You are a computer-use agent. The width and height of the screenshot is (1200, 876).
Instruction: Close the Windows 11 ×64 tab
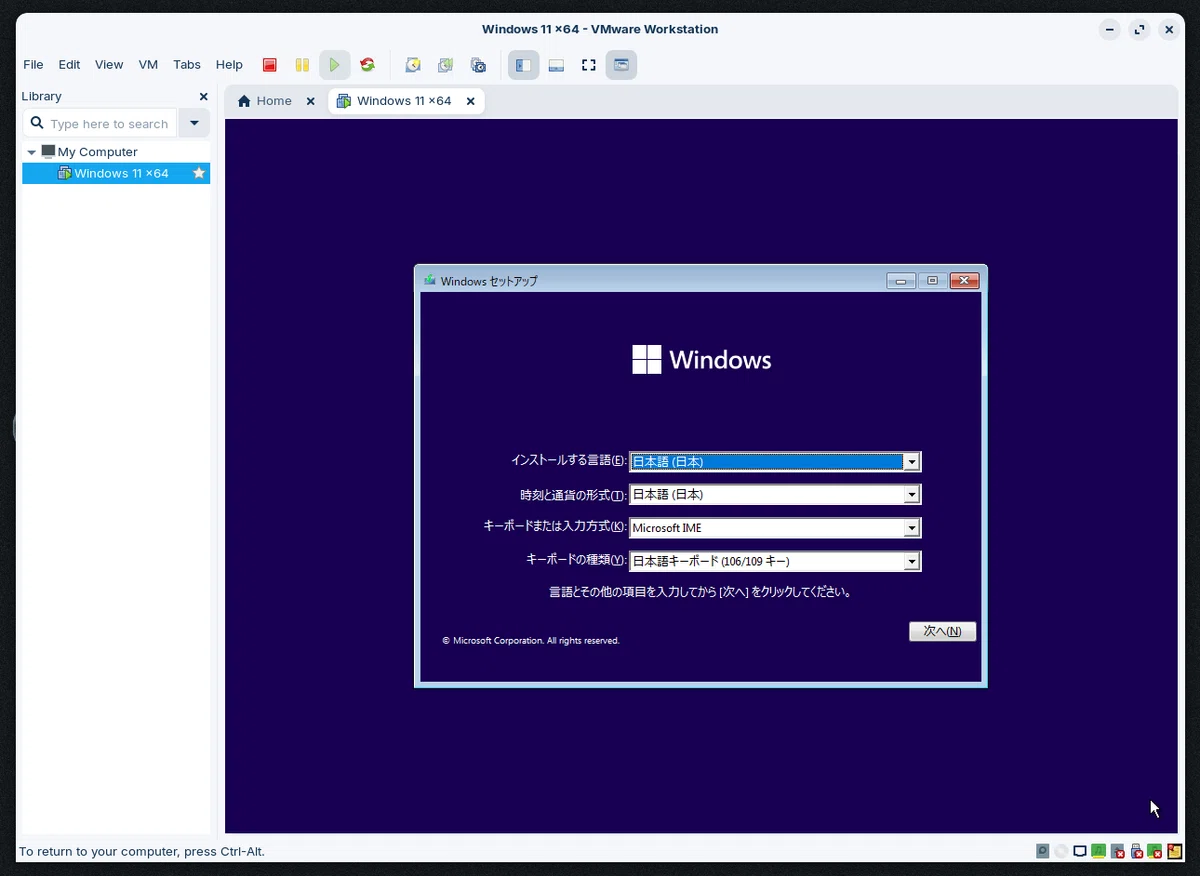pyautogui.click(x=471, y=101)
